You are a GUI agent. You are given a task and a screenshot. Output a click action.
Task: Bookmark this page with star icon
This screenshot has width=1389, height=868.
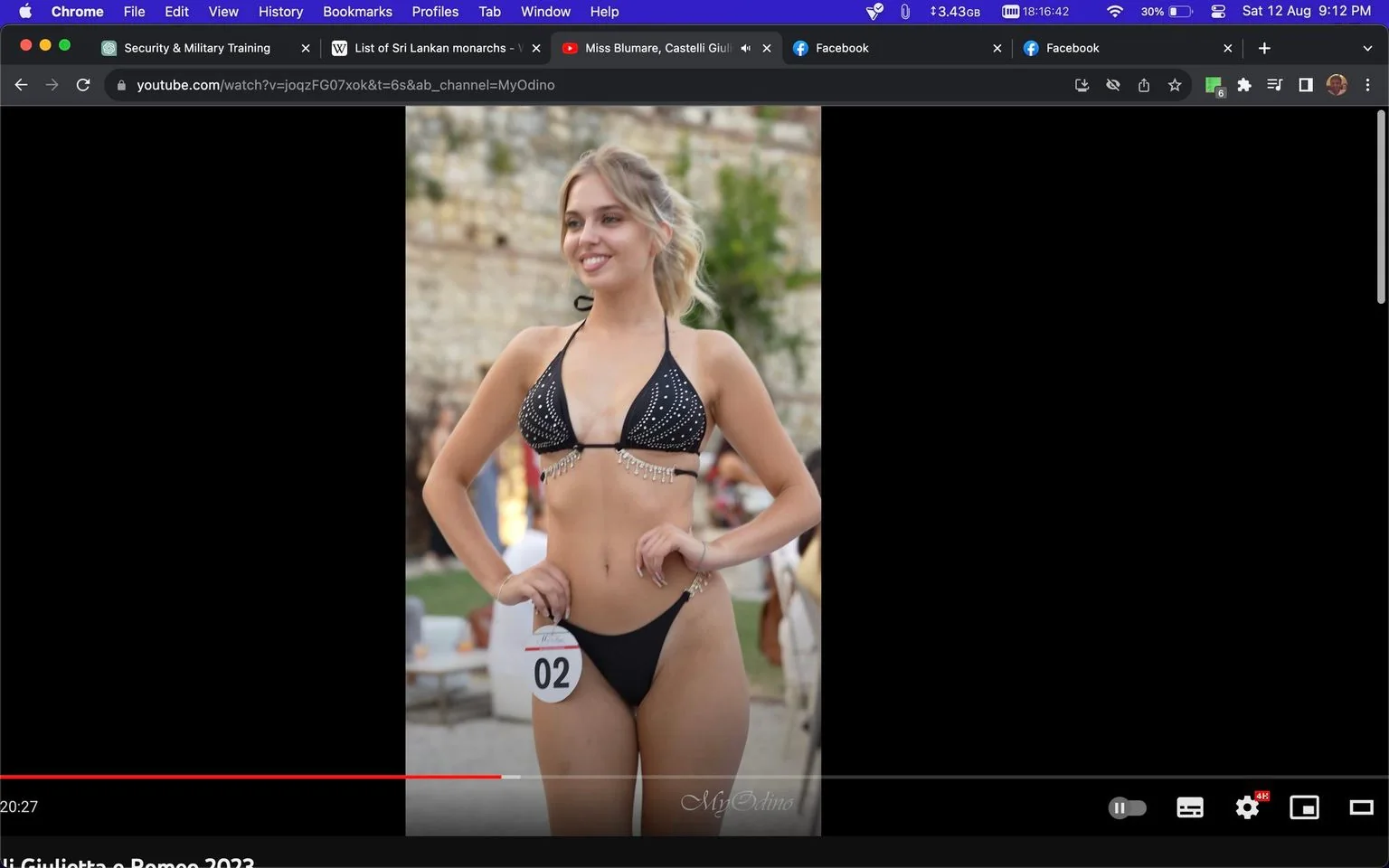(1175, 85)
